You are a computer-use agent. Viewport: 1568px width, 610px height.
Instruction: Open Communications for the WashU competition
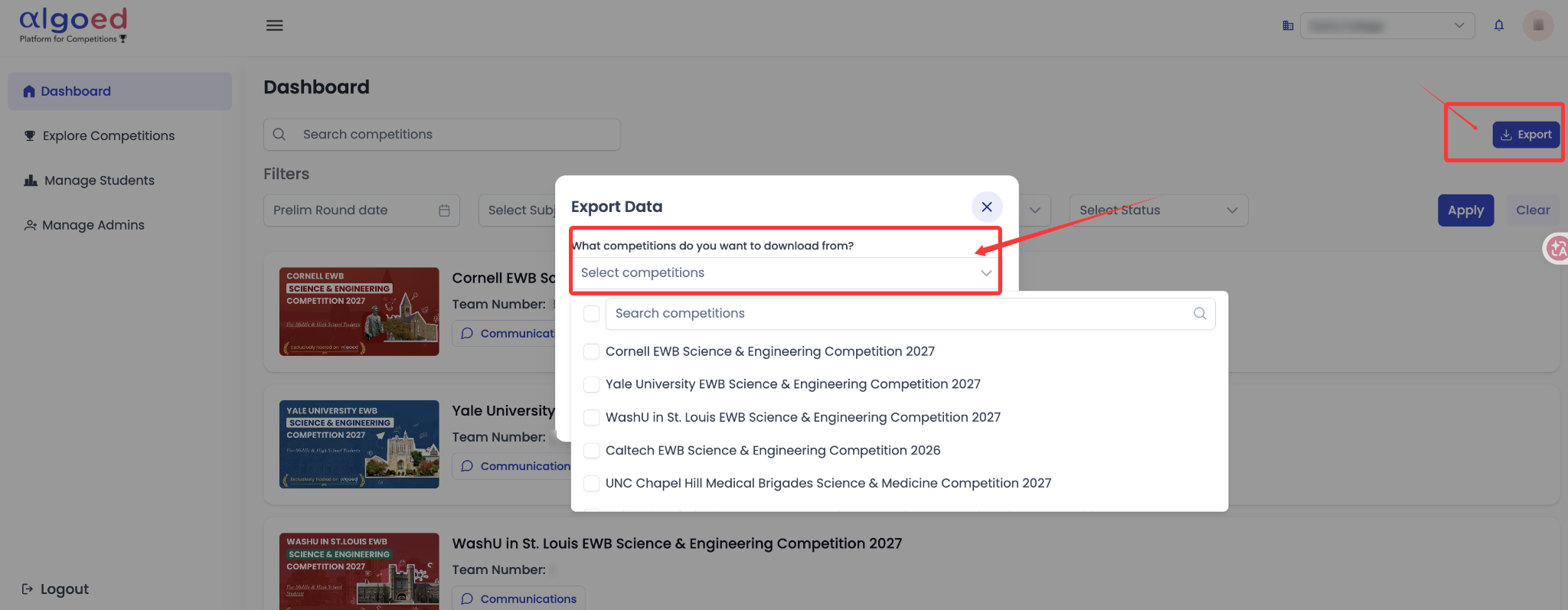tap(518, 599)
